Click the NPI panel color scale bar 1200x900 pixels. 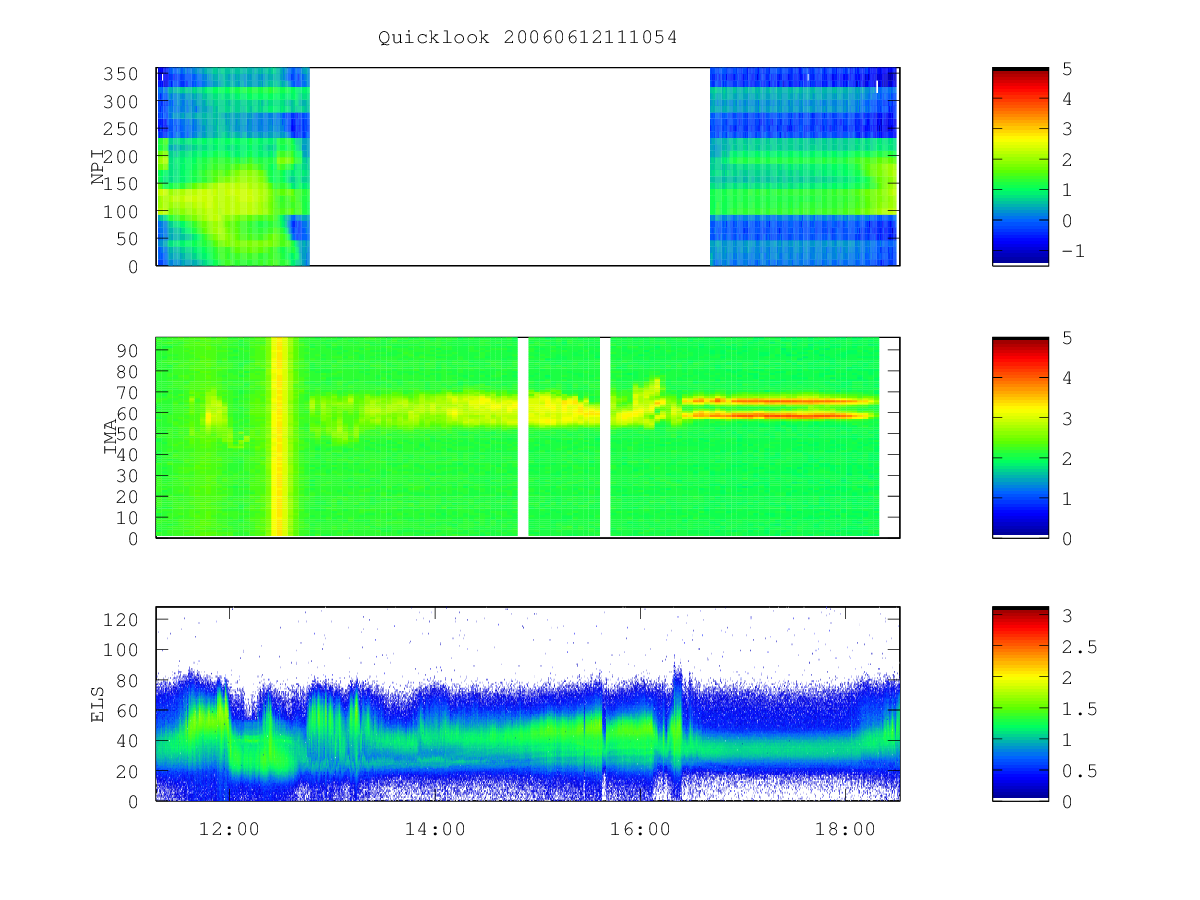[x=1020, y=167]
